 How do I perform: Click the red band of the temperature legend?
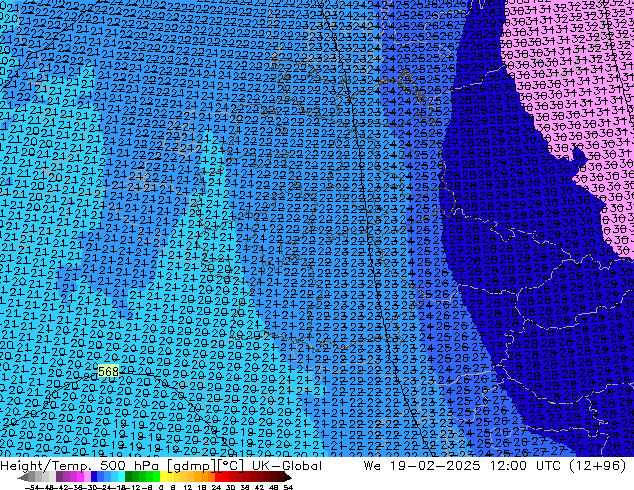(218, 477)
